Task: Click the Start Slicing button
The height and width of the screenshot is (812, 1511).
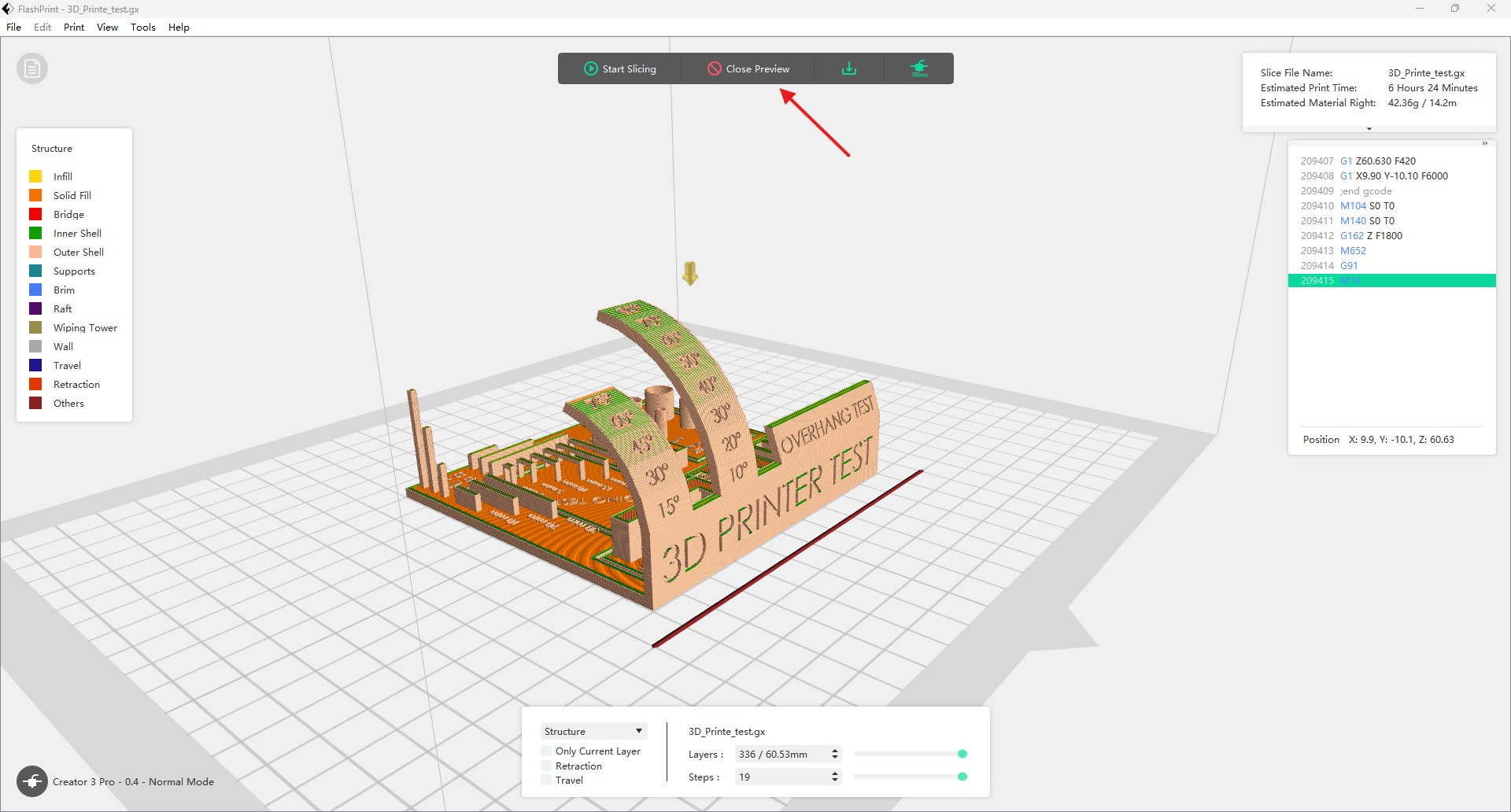Action: click(x=619, y=68)
